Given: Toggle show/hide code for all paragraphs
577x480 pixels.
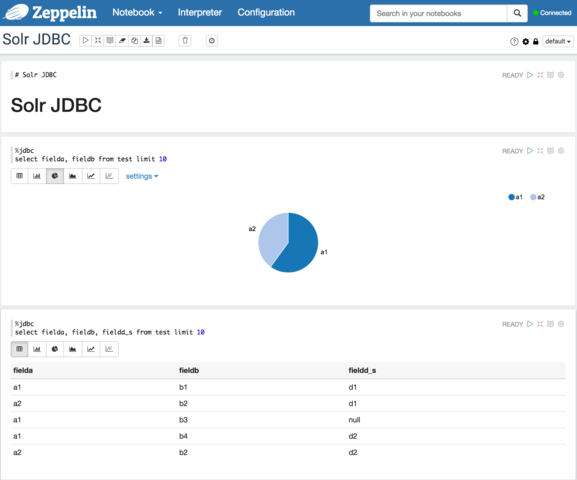Looking at the screenshot, I should pos(98,40).
